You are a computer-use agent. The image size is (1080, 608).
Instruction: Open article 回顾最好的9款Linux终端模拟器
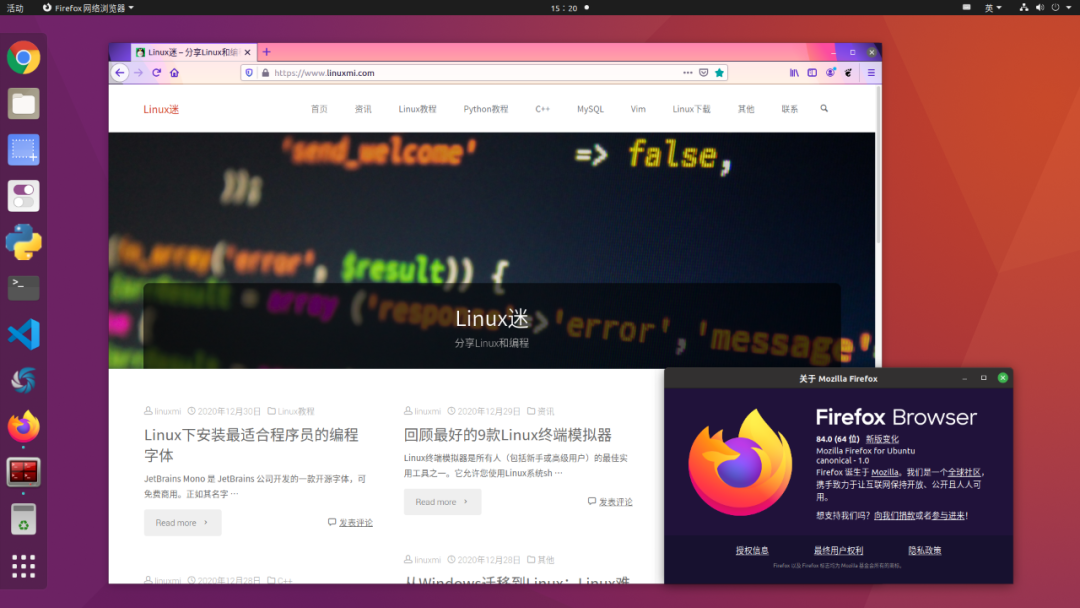pos(508,434)
